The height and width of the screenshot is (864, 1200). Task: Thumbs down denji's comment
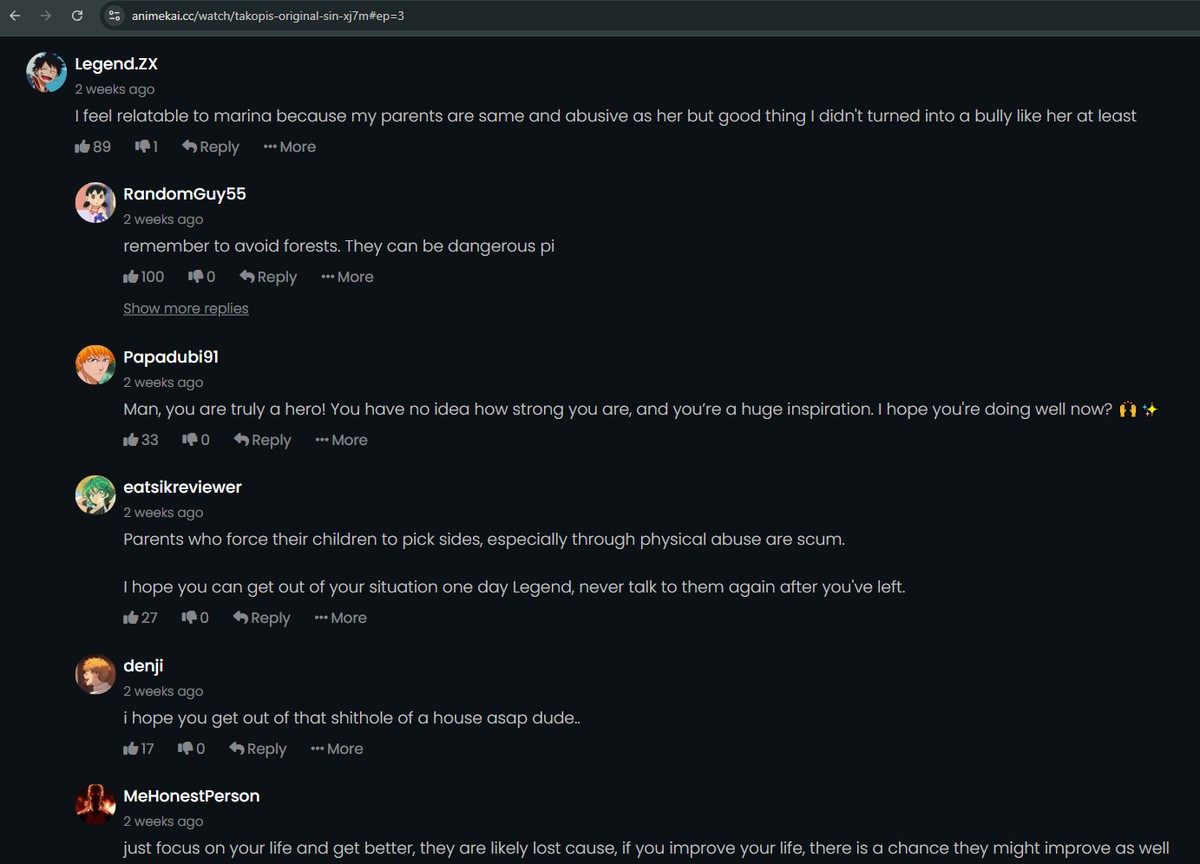coord(185,749)
